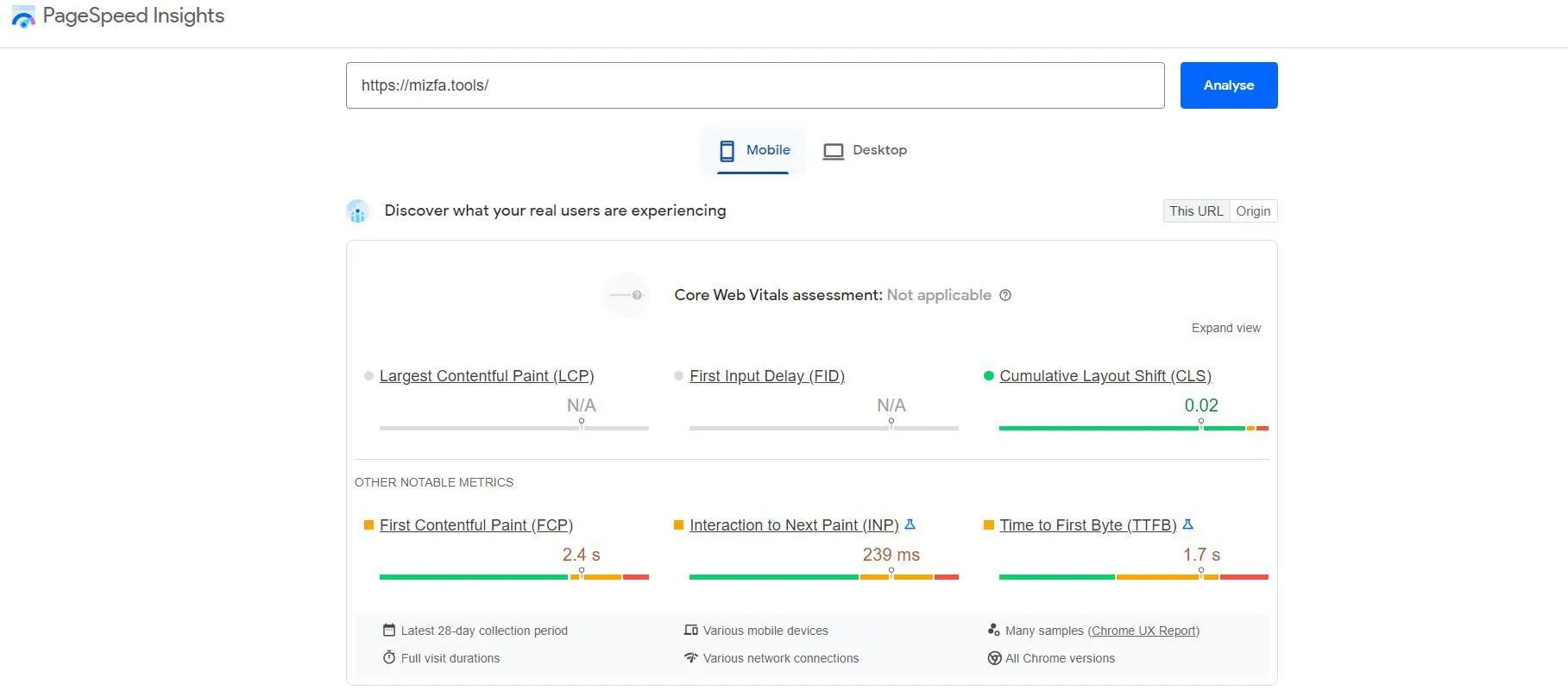
Task: Click the Analyse button
Action: coord(1229,85)
